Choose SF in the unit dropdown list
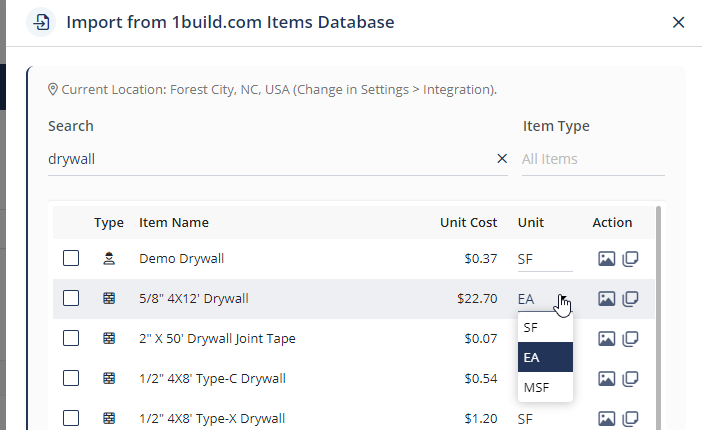This screenshot has width=702, height=430. click(545, 327)
